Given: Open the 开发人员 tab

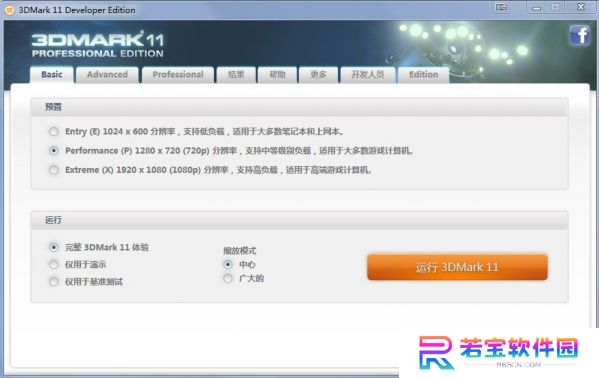Looking at the screenshot, I should [367, 75].
